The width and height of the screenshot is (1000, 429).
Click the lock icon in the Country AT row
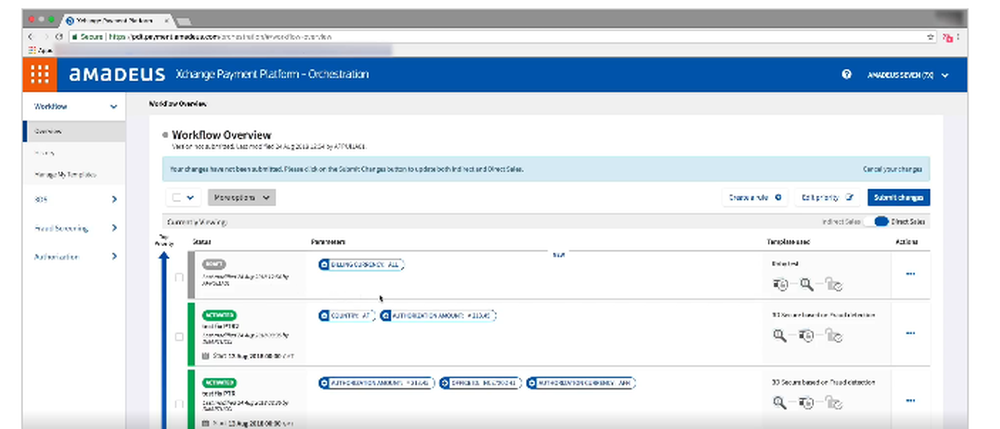[x=834, y=335]
